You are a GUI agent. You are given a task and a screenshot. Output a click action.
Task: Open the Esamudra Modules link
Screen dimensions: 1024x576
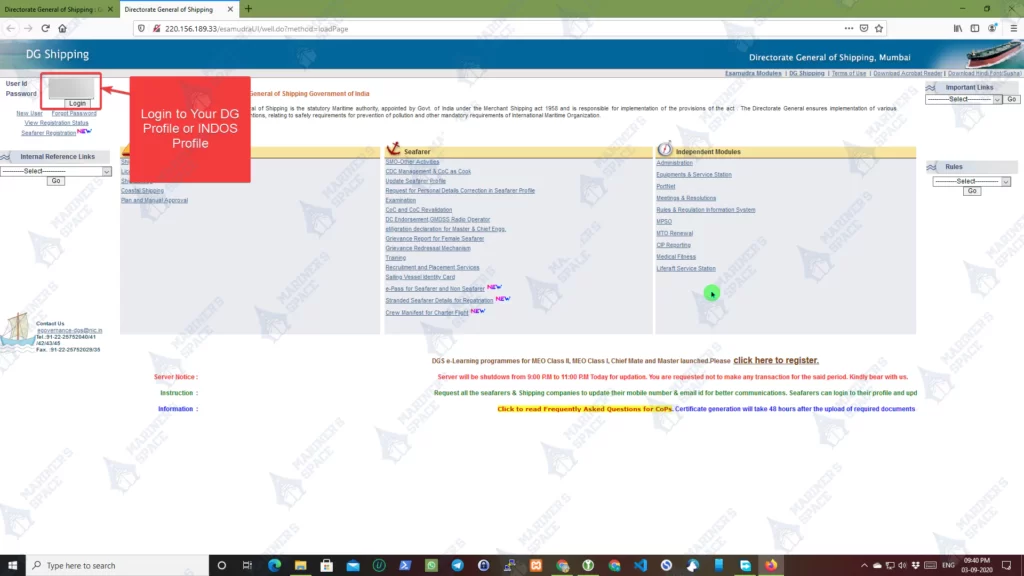coord(753,73)
